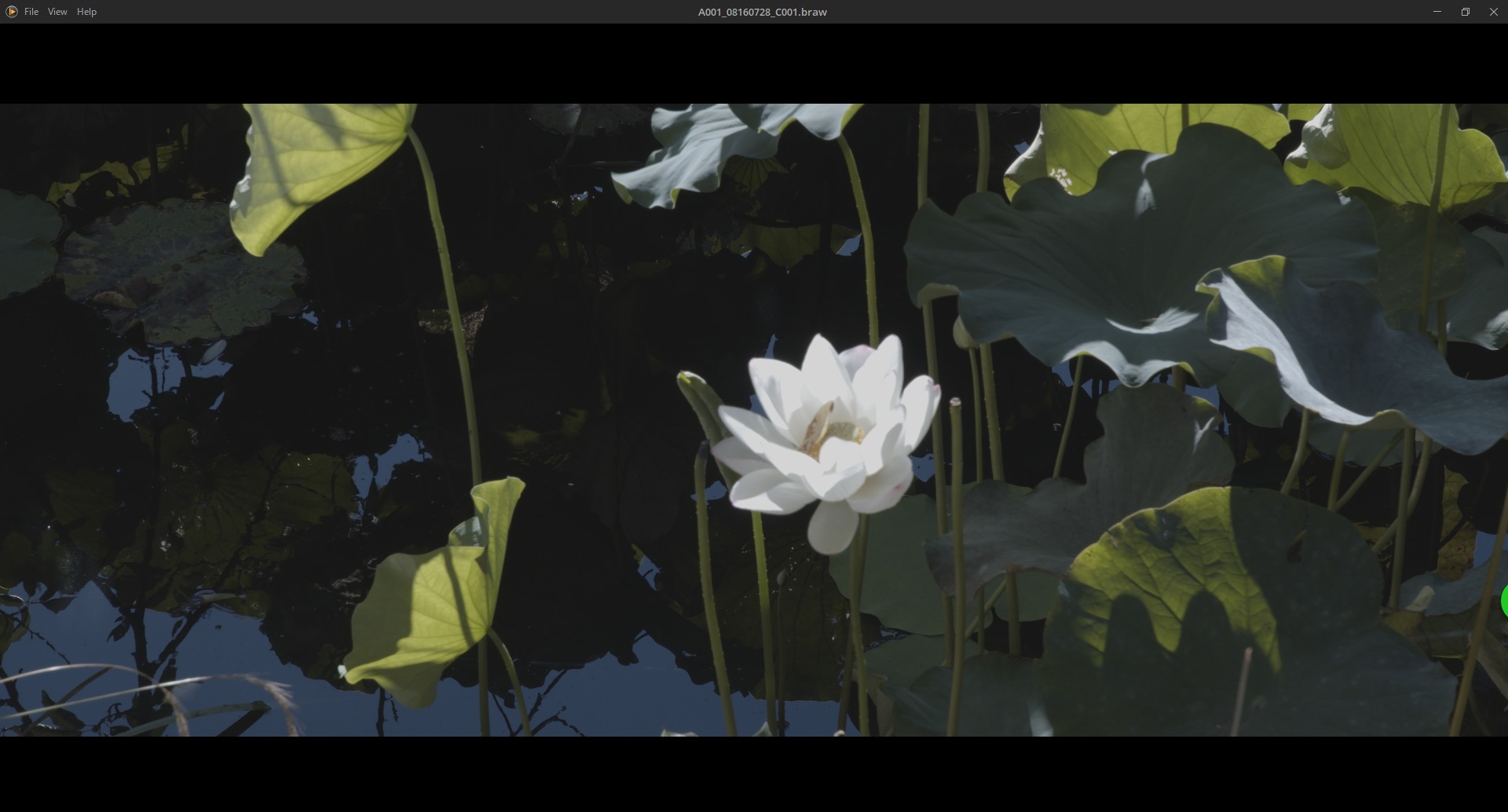Click the A001_08160728_C001.braw title text
The image size is (1508, 812).
[761, 12]
